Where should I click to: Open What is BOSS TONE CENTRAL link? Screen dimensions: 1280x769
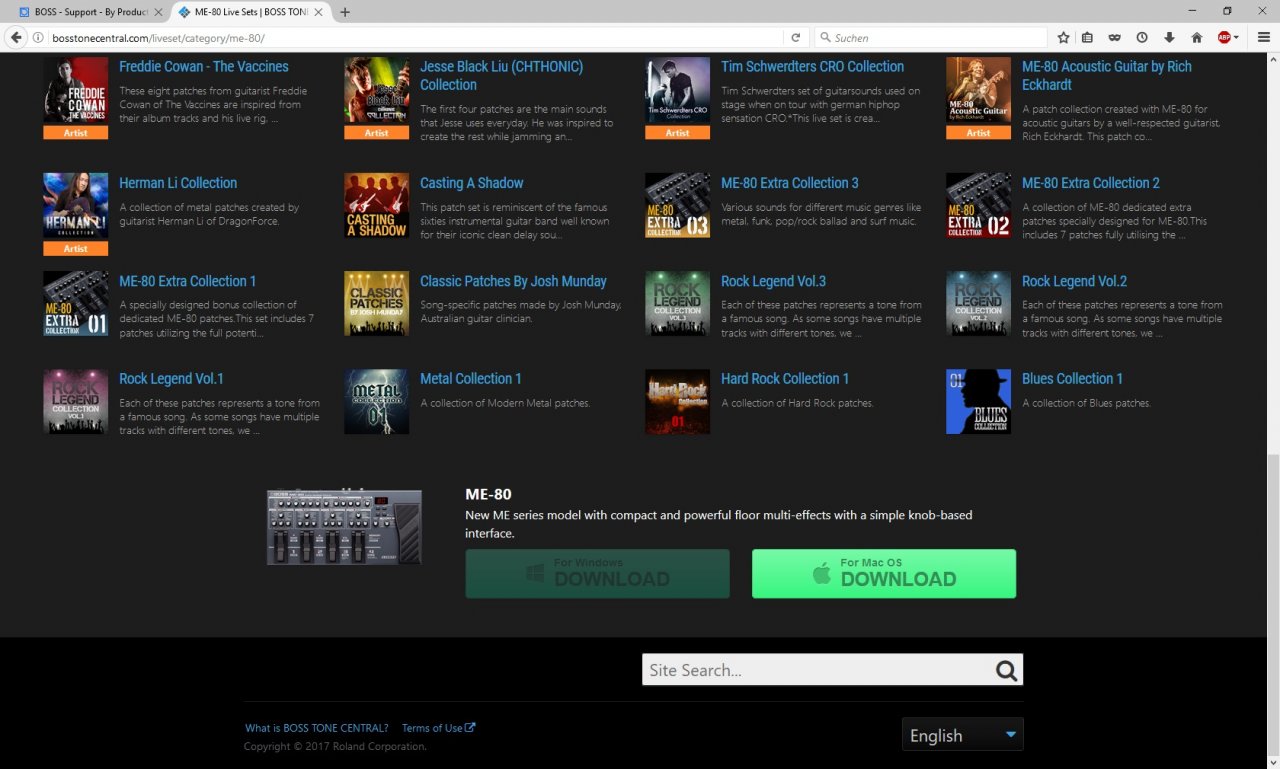pos(317,728)
